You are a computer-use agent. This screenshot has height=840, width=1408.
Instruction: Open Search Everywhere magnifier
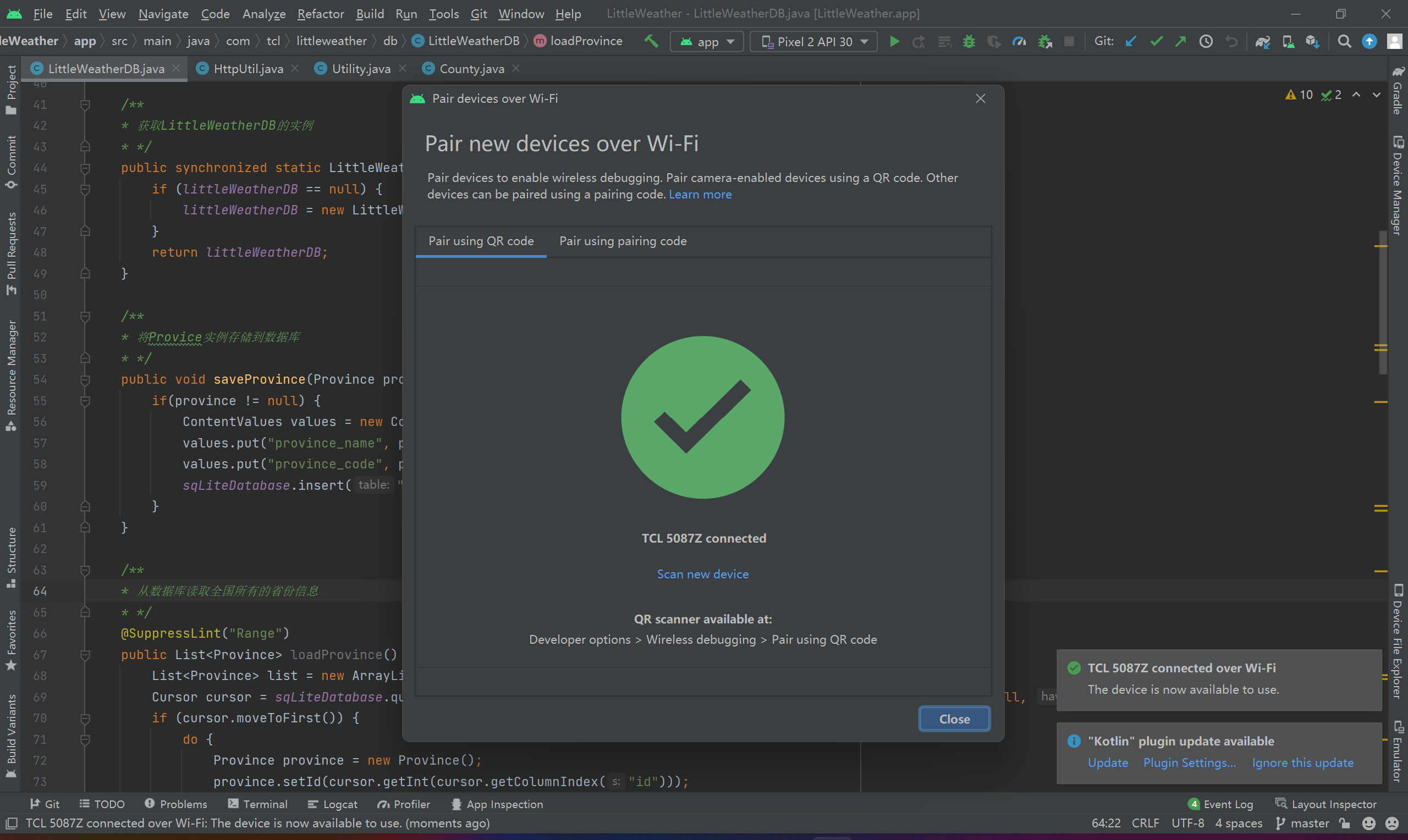[x=1345, y=41]
